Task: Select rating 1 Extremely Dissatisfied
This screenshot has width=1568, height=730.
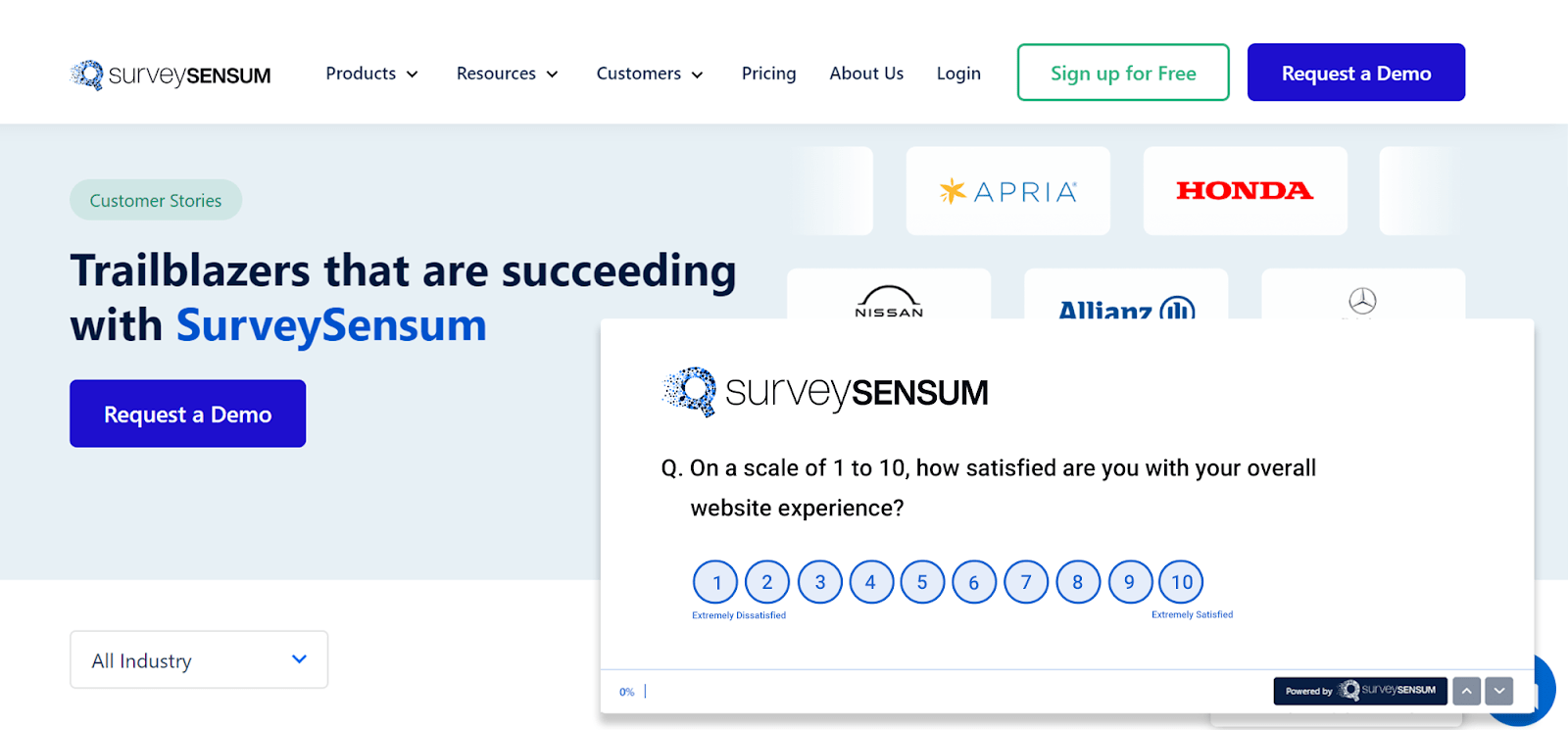Action: point(714,581)
